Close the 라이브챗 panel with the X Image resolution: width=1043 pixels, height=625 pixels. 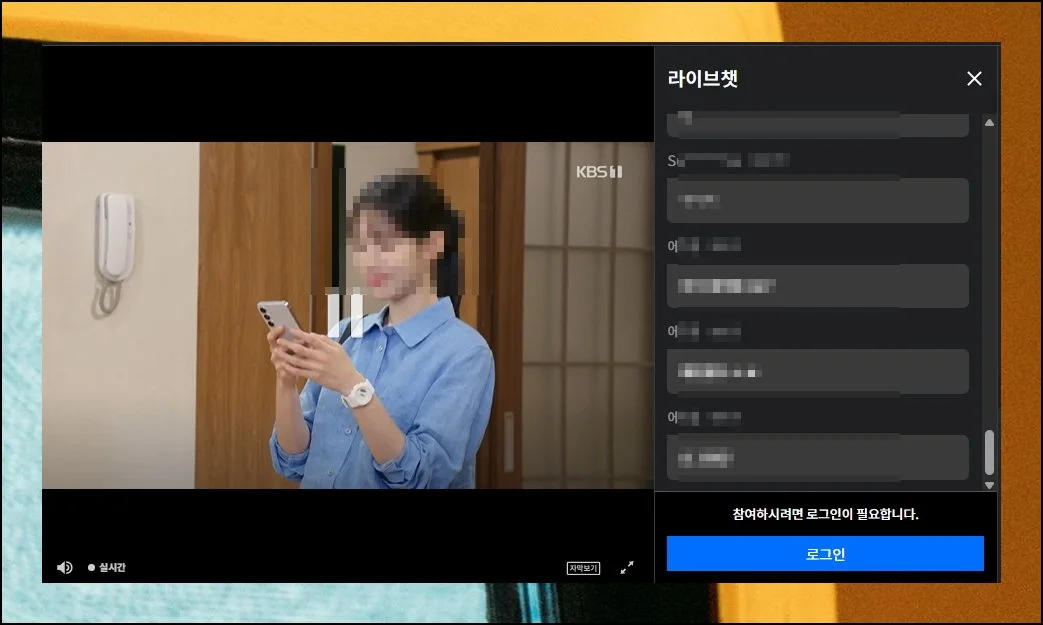coord(974,79)
